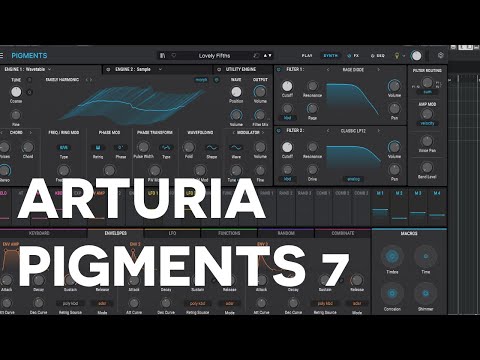The width and height of the screenshot is (480, 360).
Task: Toggle Filter 1 Kbd tracking button
Action: coord(287,118)
